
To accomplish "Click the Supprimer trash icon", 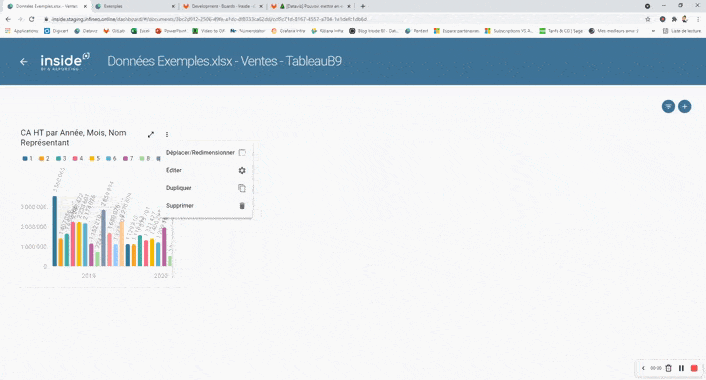I will click(x=242, y=206).
